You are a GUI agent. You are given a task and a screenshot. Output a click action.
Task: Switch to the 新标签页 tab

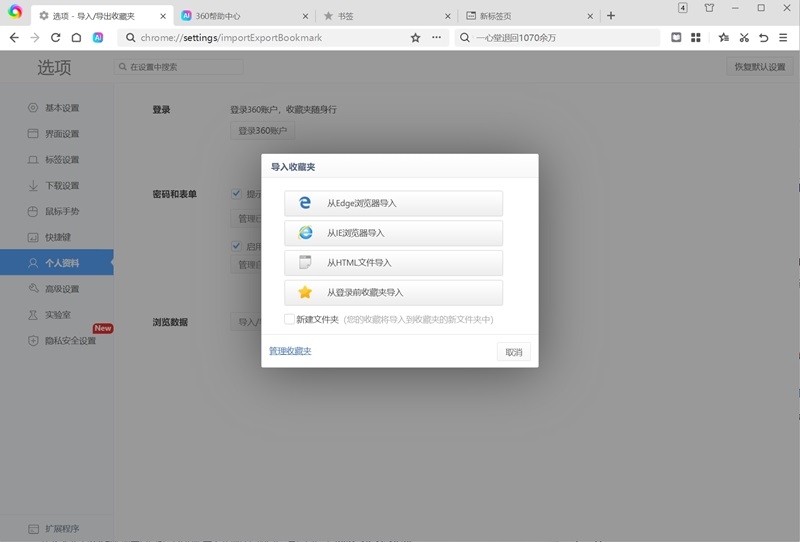(x=531, y=16)
